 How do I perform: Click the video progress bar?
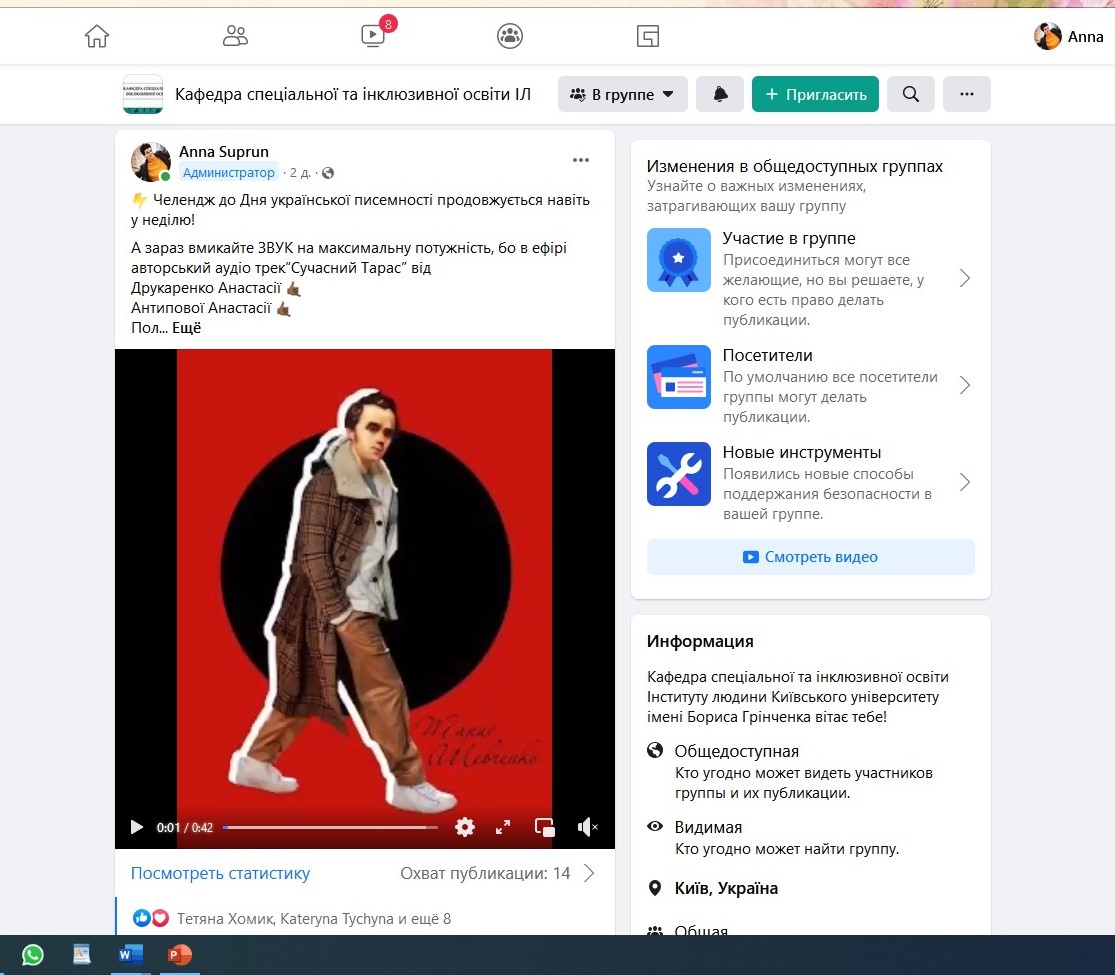click(330, 827)
